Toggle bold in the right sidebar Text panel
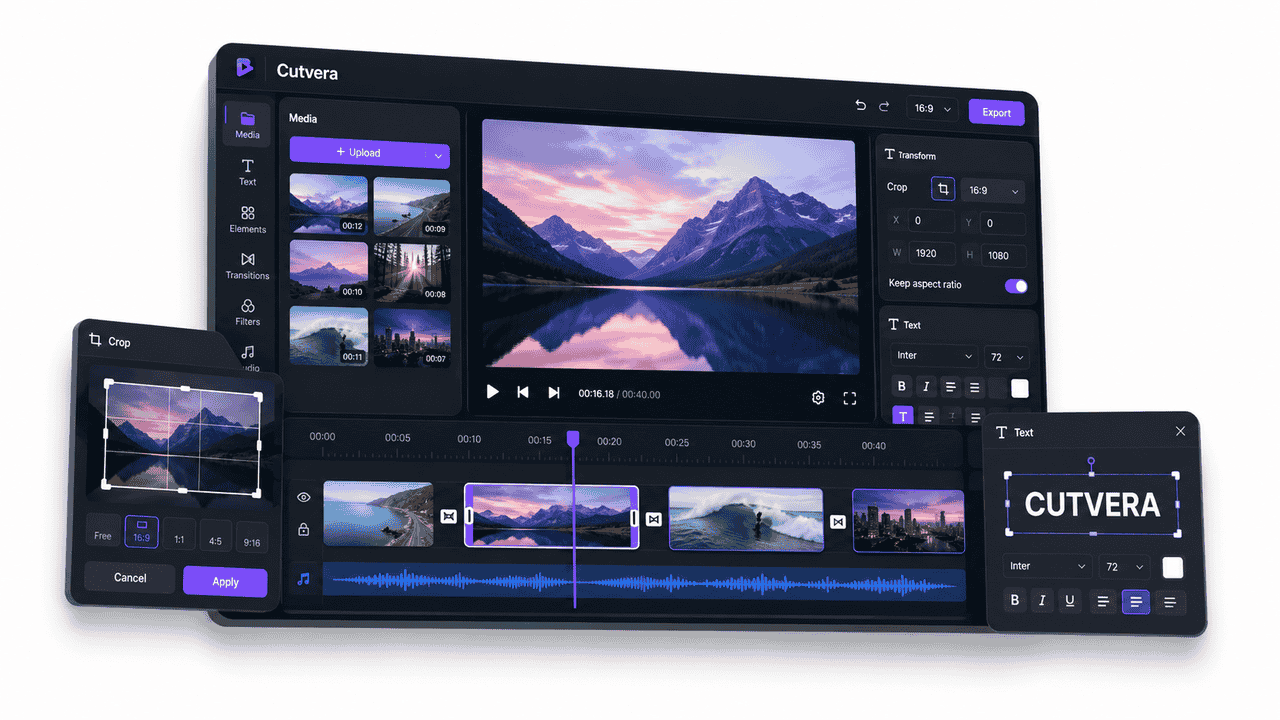 902,386
